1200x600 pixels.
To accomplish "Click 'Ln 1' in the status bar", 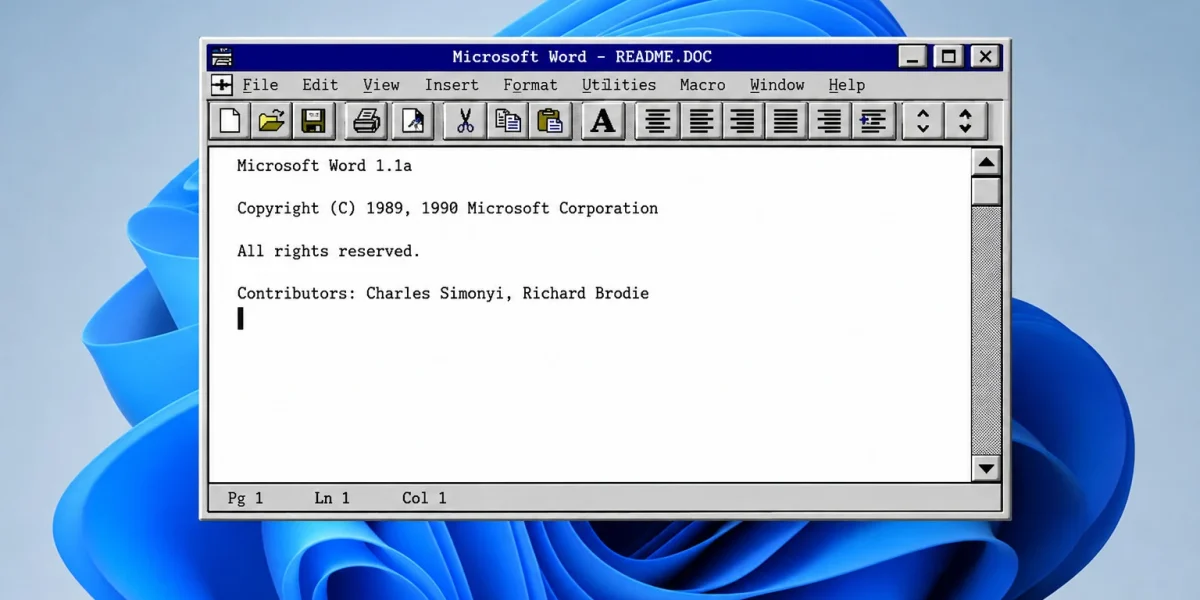I will click(332, 498).
